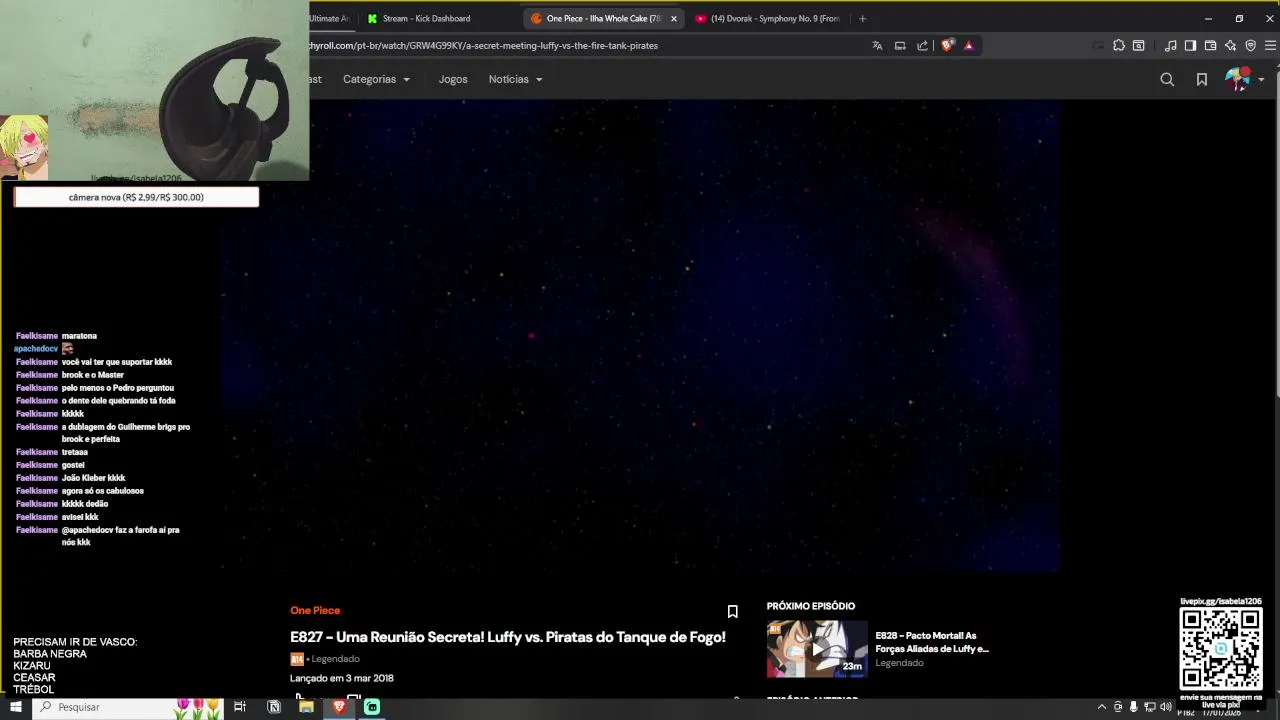This screenshot has height=720, width=1280.
Task: Click the microphone system tray icon
Action: coord(1134,707)
